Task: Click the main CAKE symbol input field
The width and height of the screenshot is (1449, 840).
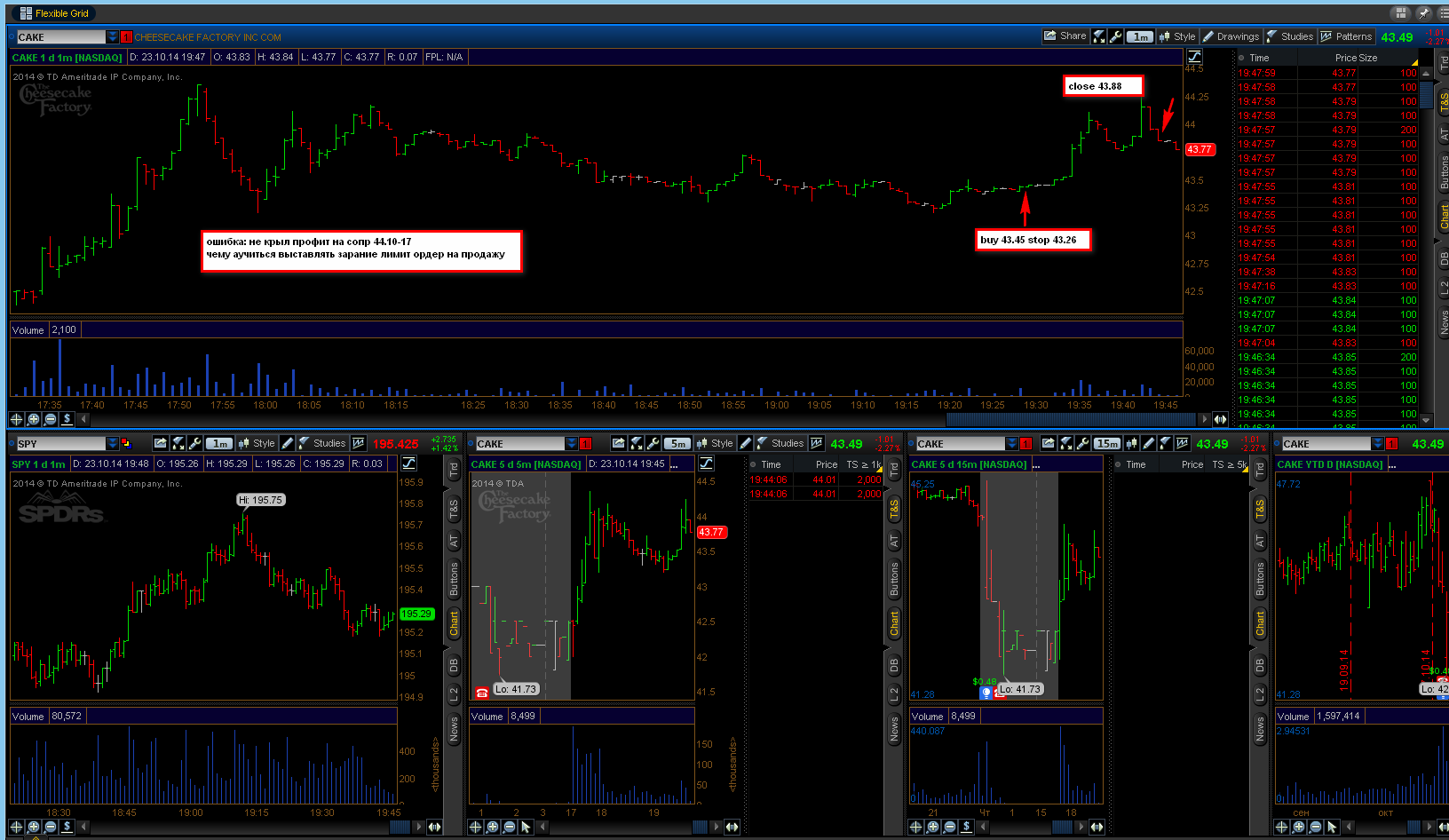Action: (61, 36)
